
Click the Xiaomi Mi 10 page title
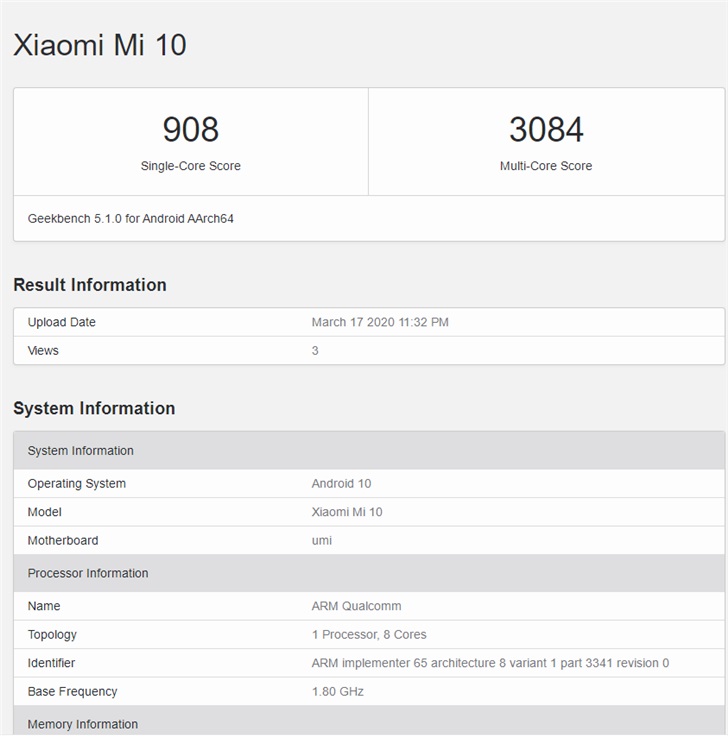[99, 45]
